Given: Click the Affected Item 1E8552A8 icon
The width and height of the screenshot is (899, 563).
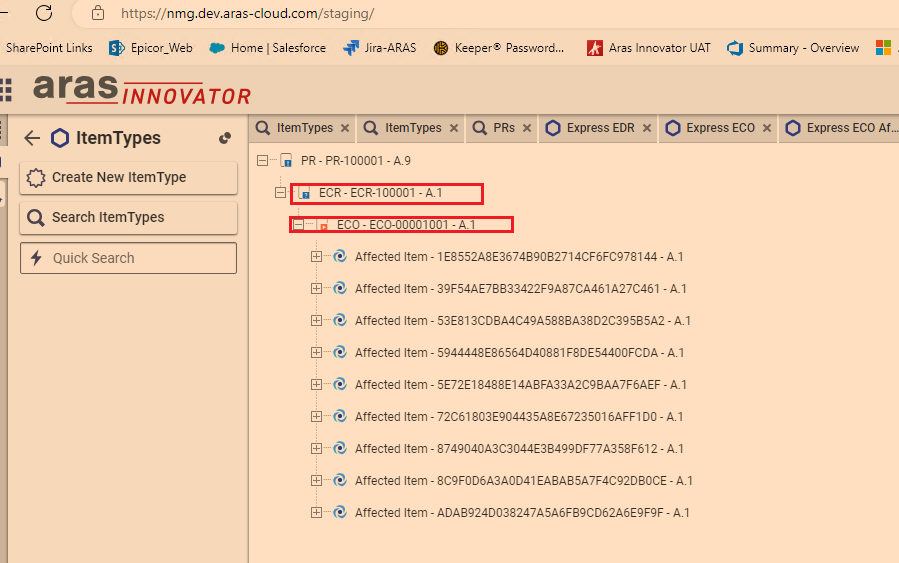Looking at the screenshot, I should click(x=340, y=257).
